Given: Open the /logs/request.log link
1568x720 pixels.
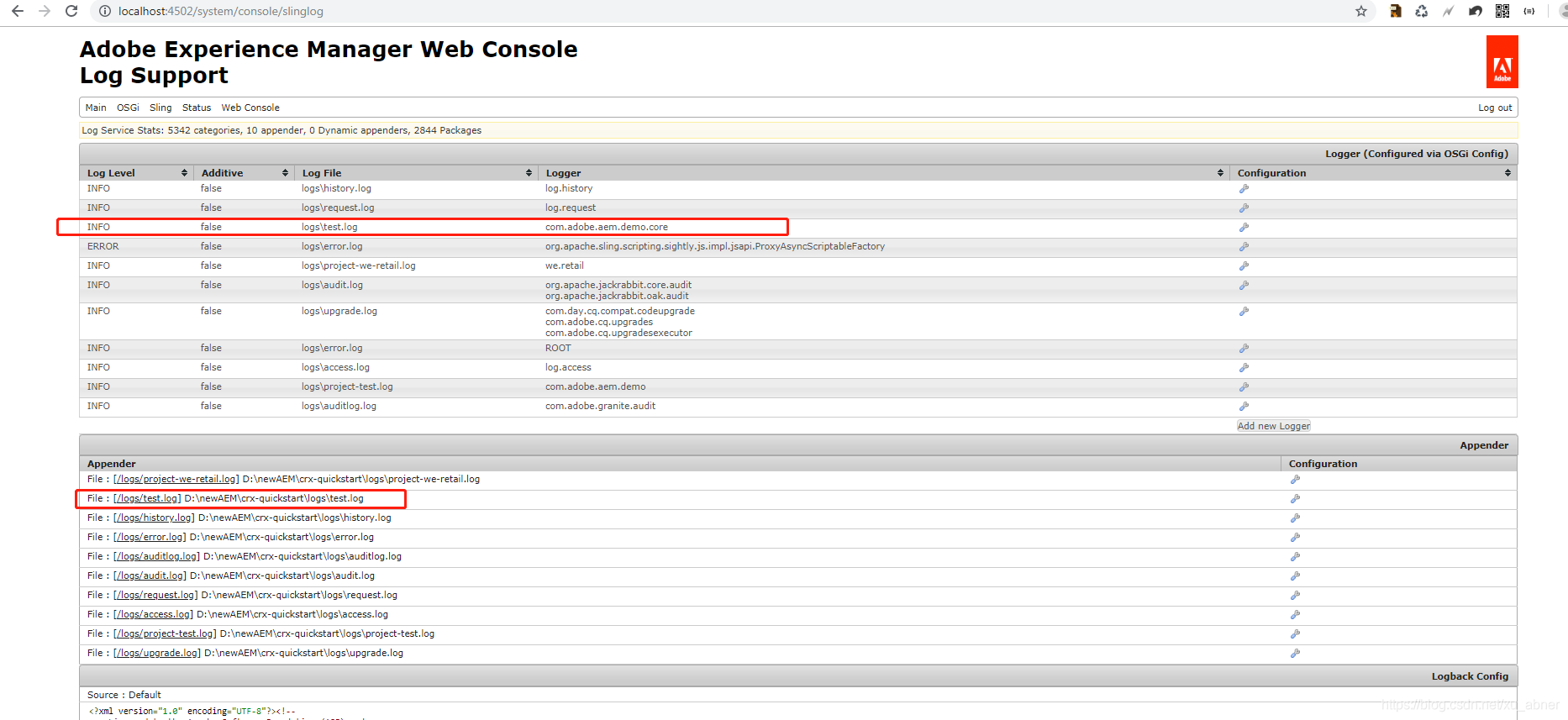Looking at the screenshot, I should tap(155, 596).
